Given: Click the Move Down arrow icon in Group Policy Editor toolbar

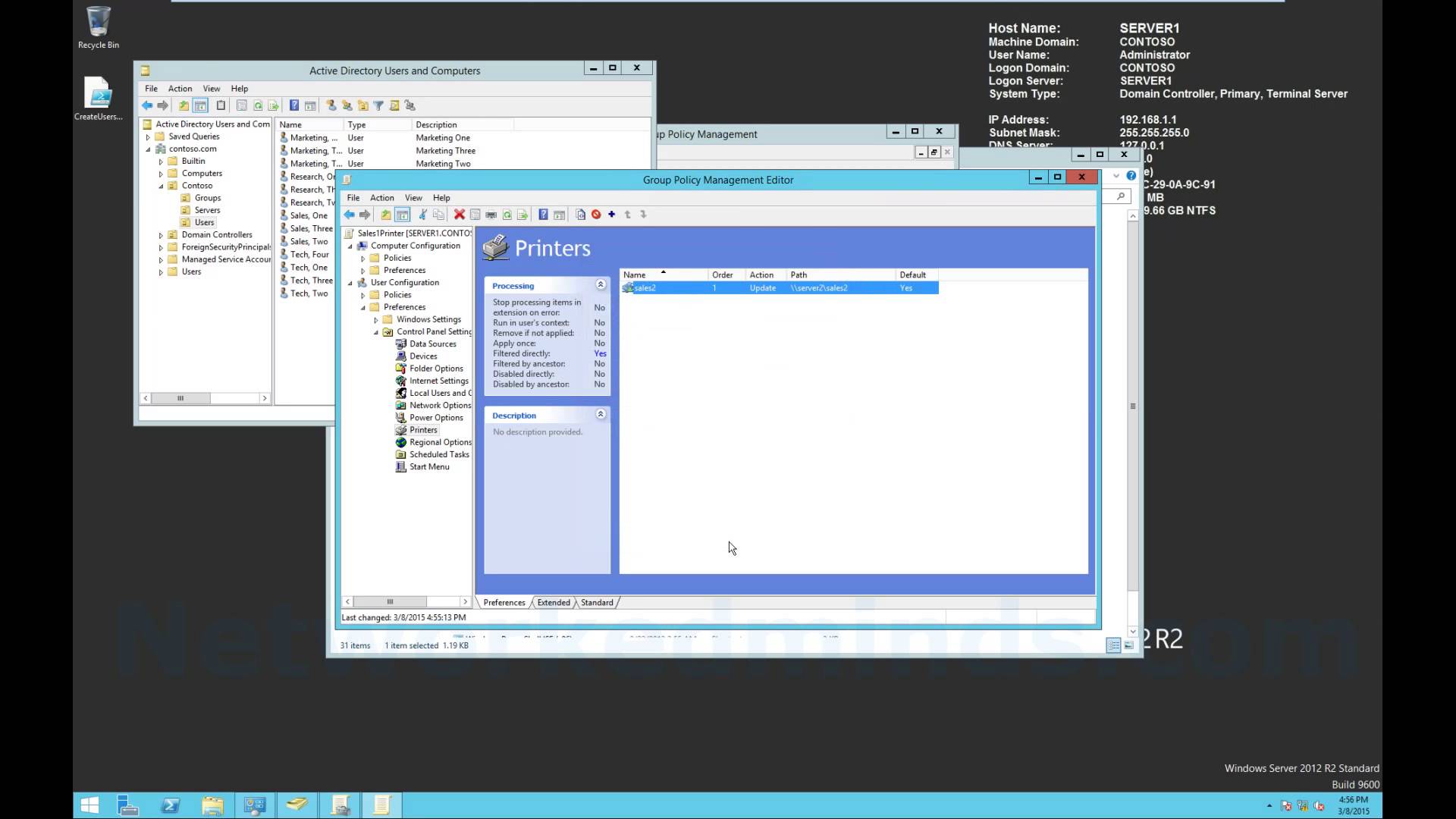Looking at the screenshot, I should pyautogui.click(x=643, y=215).
